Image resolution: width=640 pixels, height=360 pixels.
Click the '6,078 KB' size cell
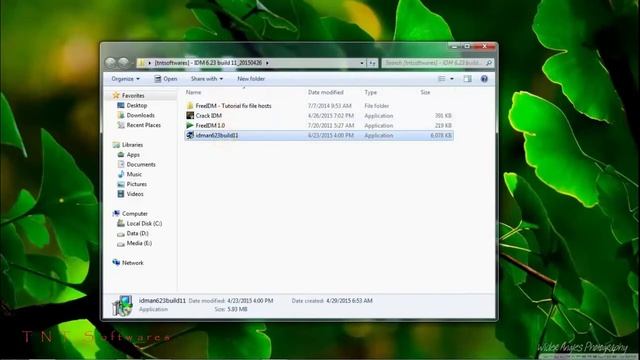click(440, 135)
